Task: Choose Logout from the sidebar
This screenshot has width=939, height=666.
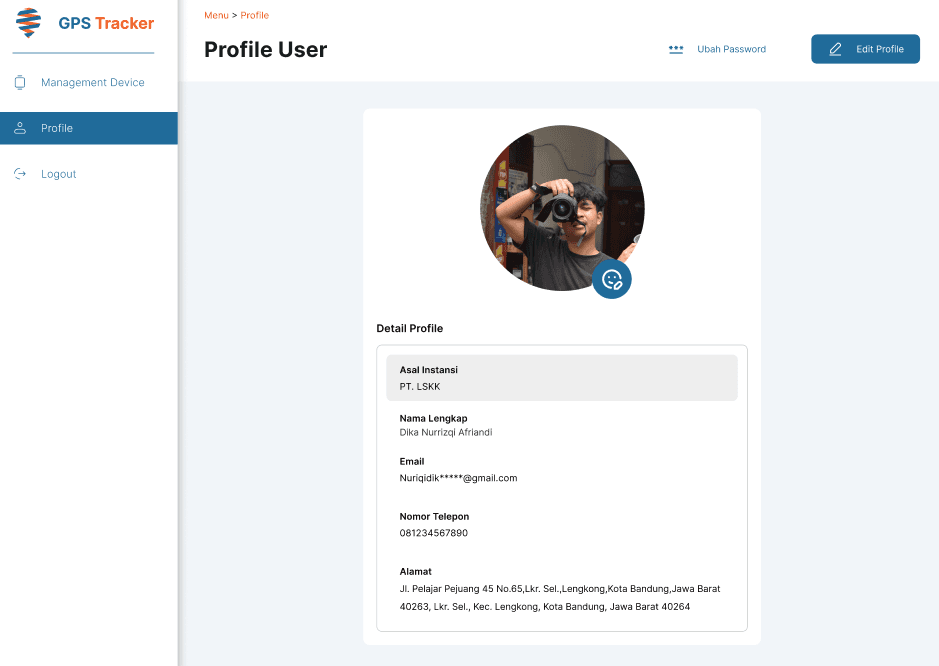Action: pos(59,174)
